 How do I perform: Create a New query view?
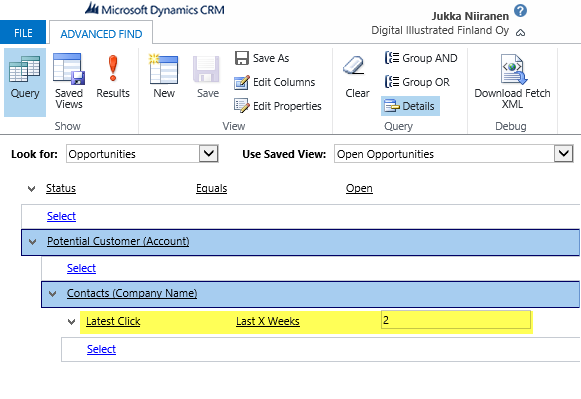(x=164, y=77)
